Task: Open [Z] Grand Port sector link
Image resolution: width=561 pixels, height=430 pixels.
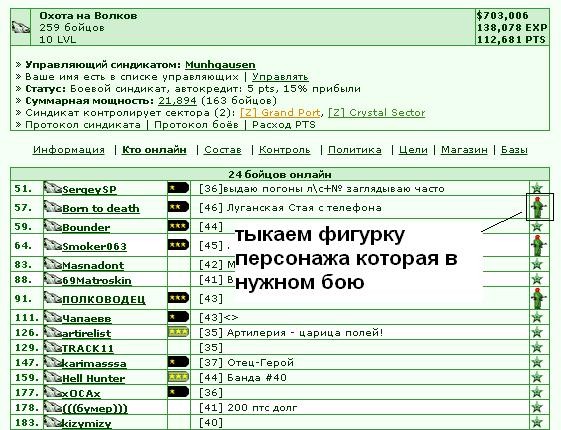Action: coord(280,113)
